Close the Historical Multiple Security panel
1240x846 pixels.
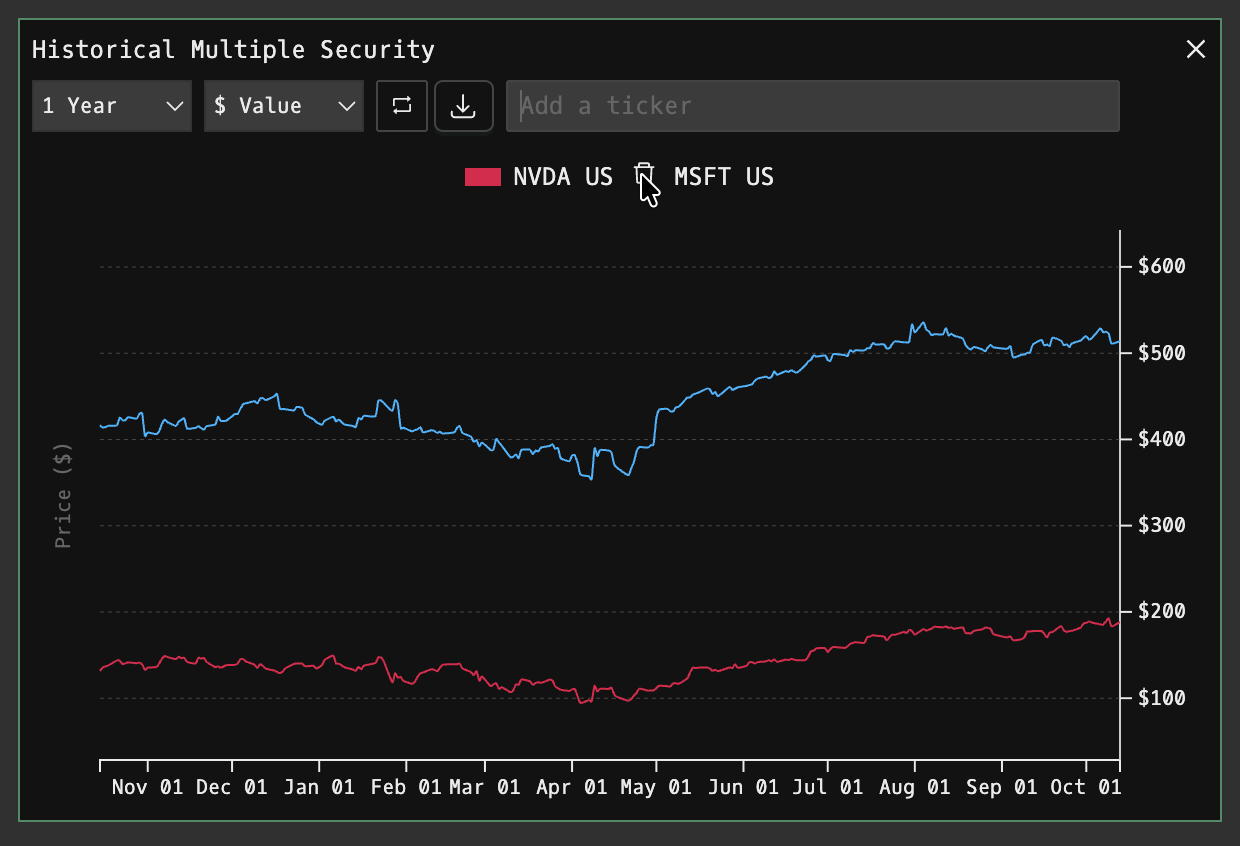coord(1195,49)
